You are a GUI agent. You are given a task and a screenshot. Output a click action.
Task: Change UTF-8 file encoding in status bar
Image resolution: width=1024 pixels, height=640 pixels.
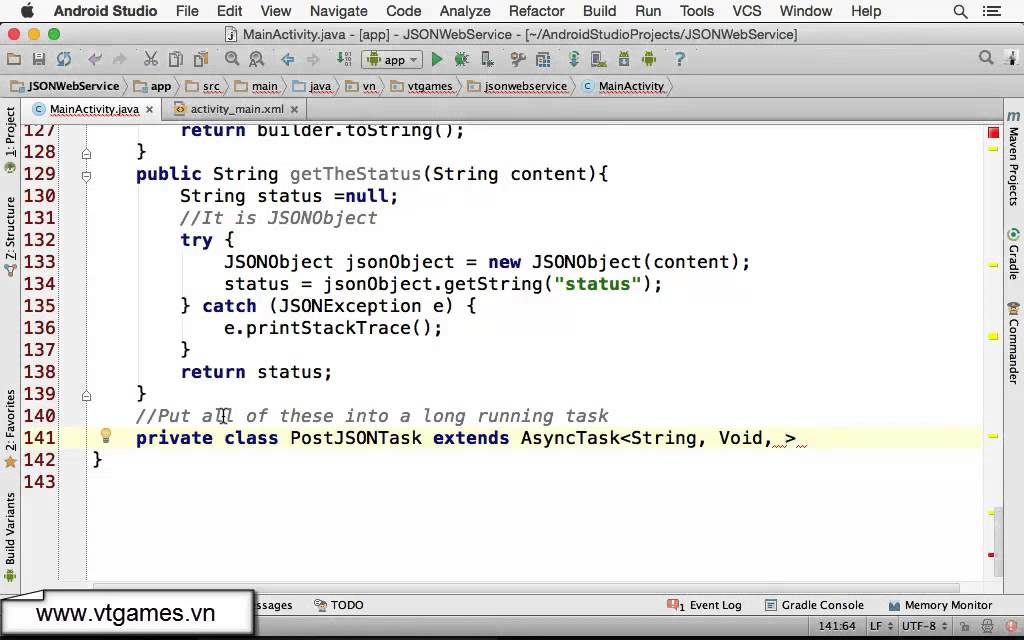[x=923, y=626]
